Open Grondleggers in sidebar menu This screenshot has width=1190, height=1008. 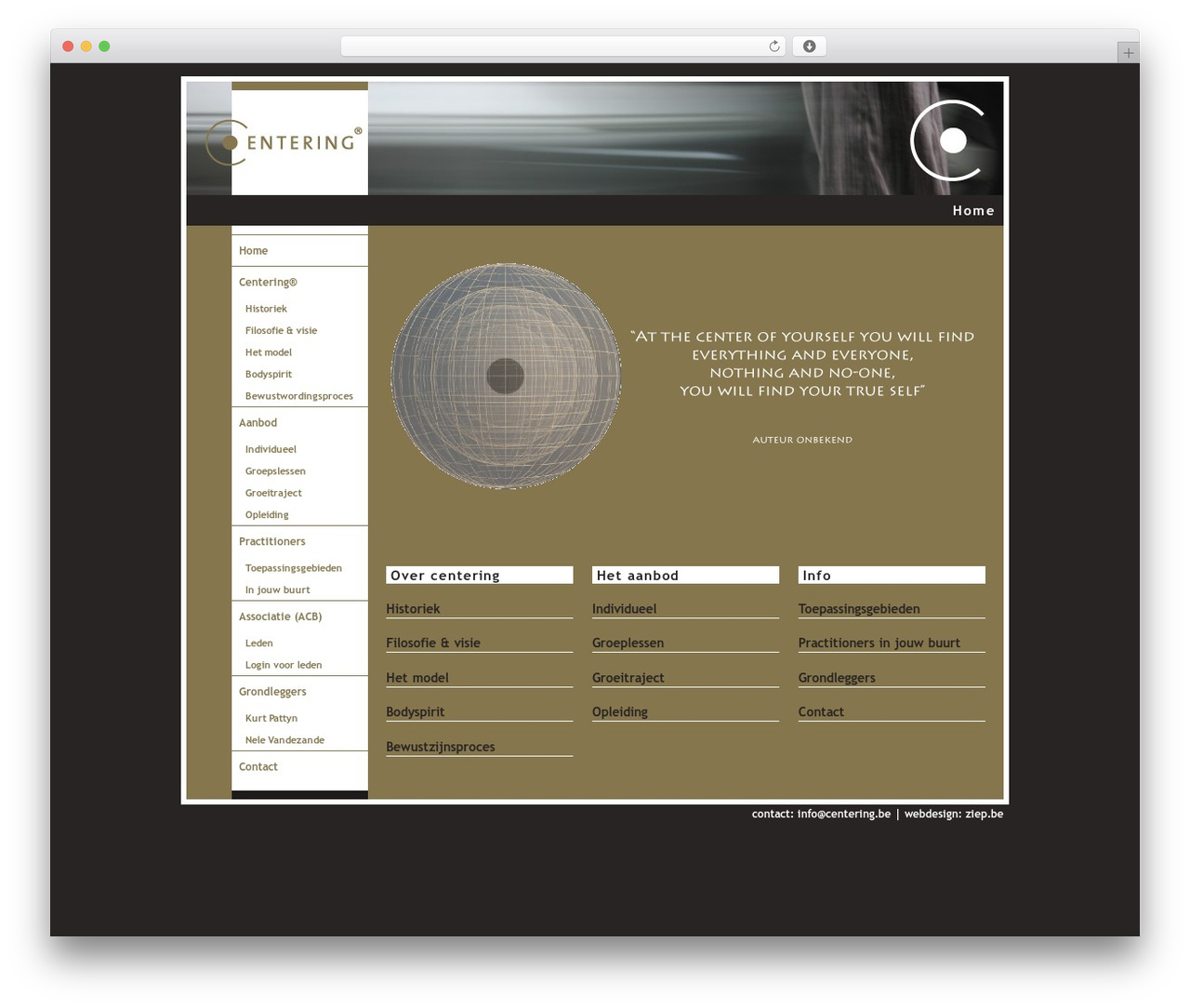272,692
